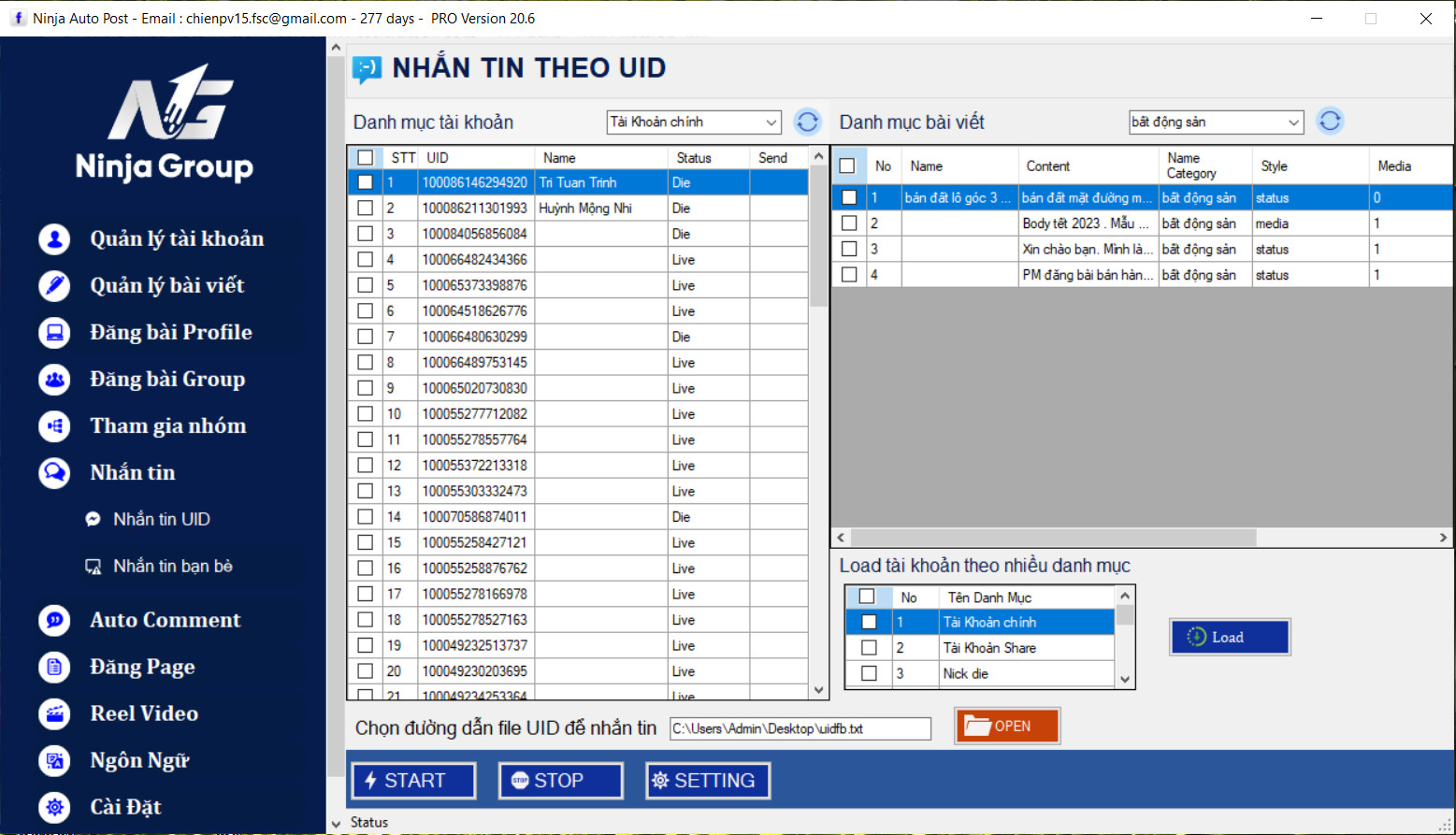
Task: Click the Nhắn tin UID messenger icon
Action: (x=93, y=519)
